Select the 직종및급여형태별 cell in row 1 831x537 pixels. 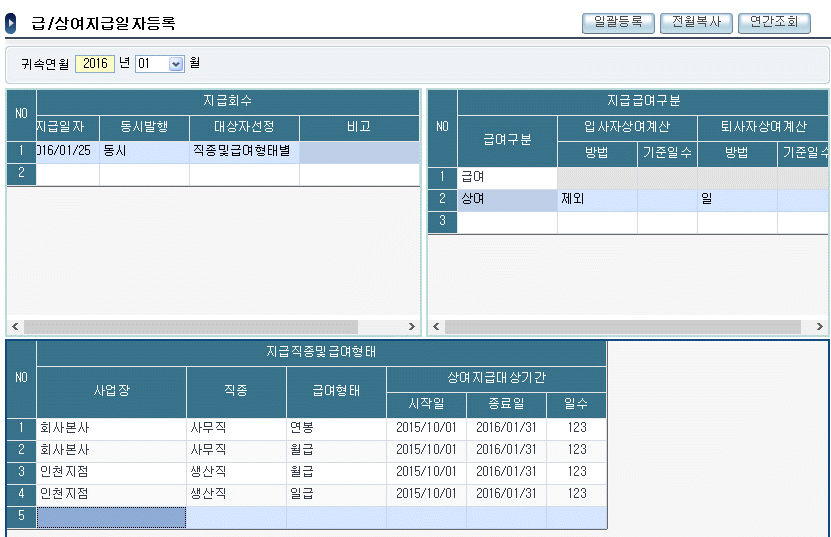pyautogui.click(x=244, y=151)
